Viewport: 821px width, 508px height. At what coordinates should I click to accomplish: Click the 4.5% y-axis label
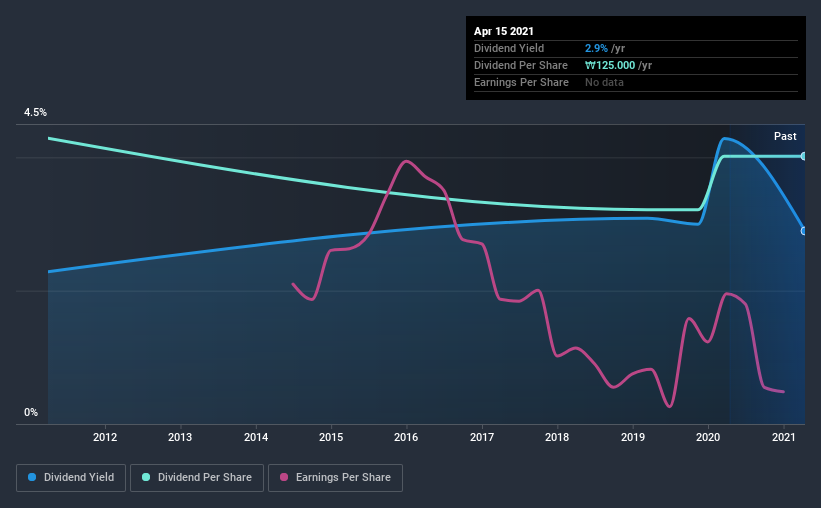point(35,113)
